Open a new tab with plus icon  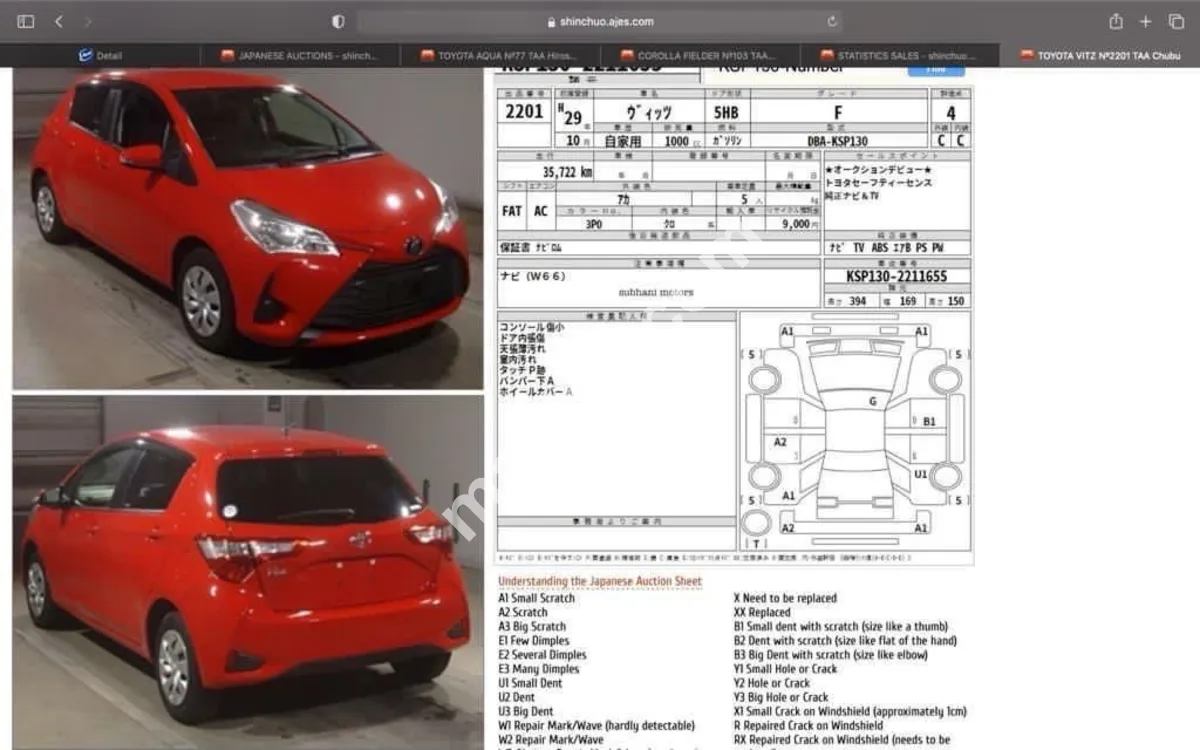[x=1146, y=21]
